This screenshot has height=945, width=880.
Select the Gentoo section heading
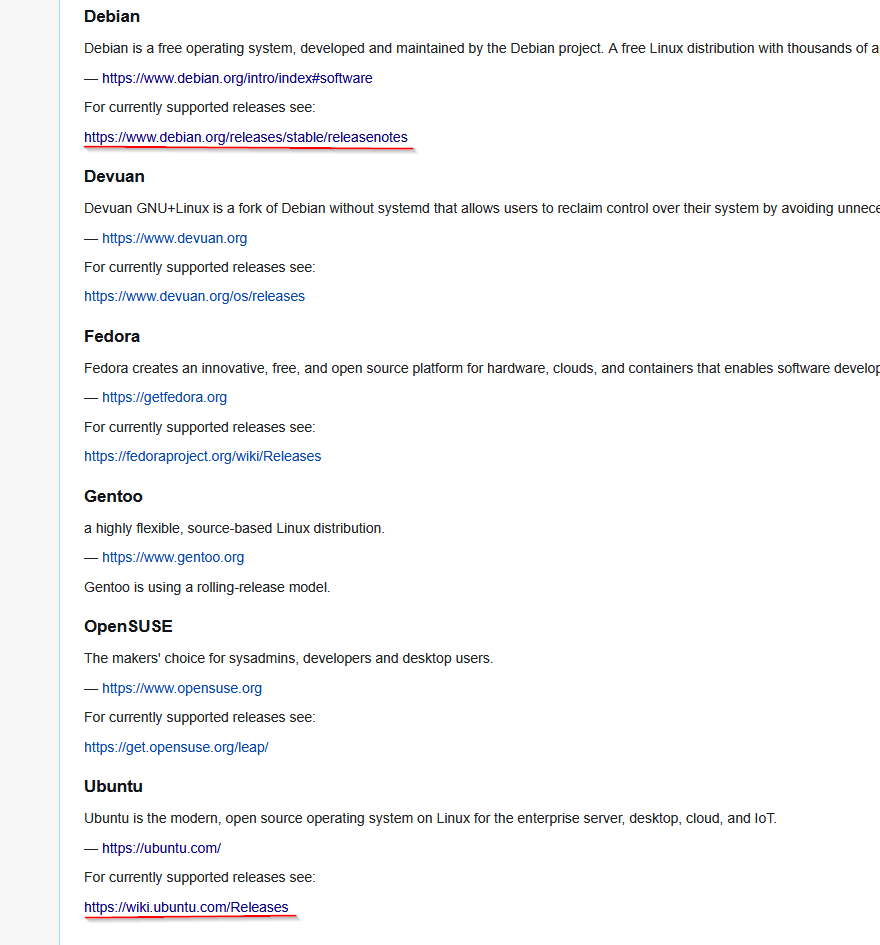click(113, 496)
